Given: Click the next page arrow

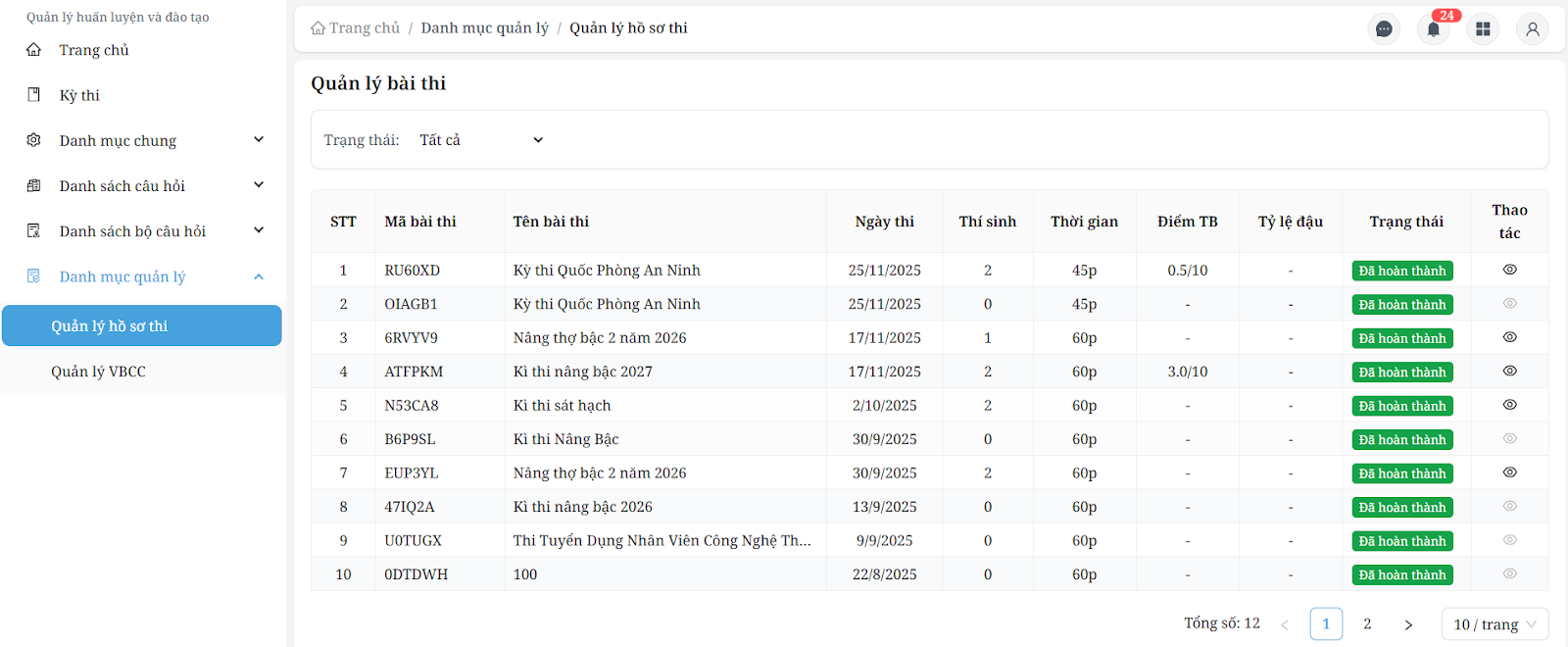Looking at the screenshot, I should (1408, 624).
